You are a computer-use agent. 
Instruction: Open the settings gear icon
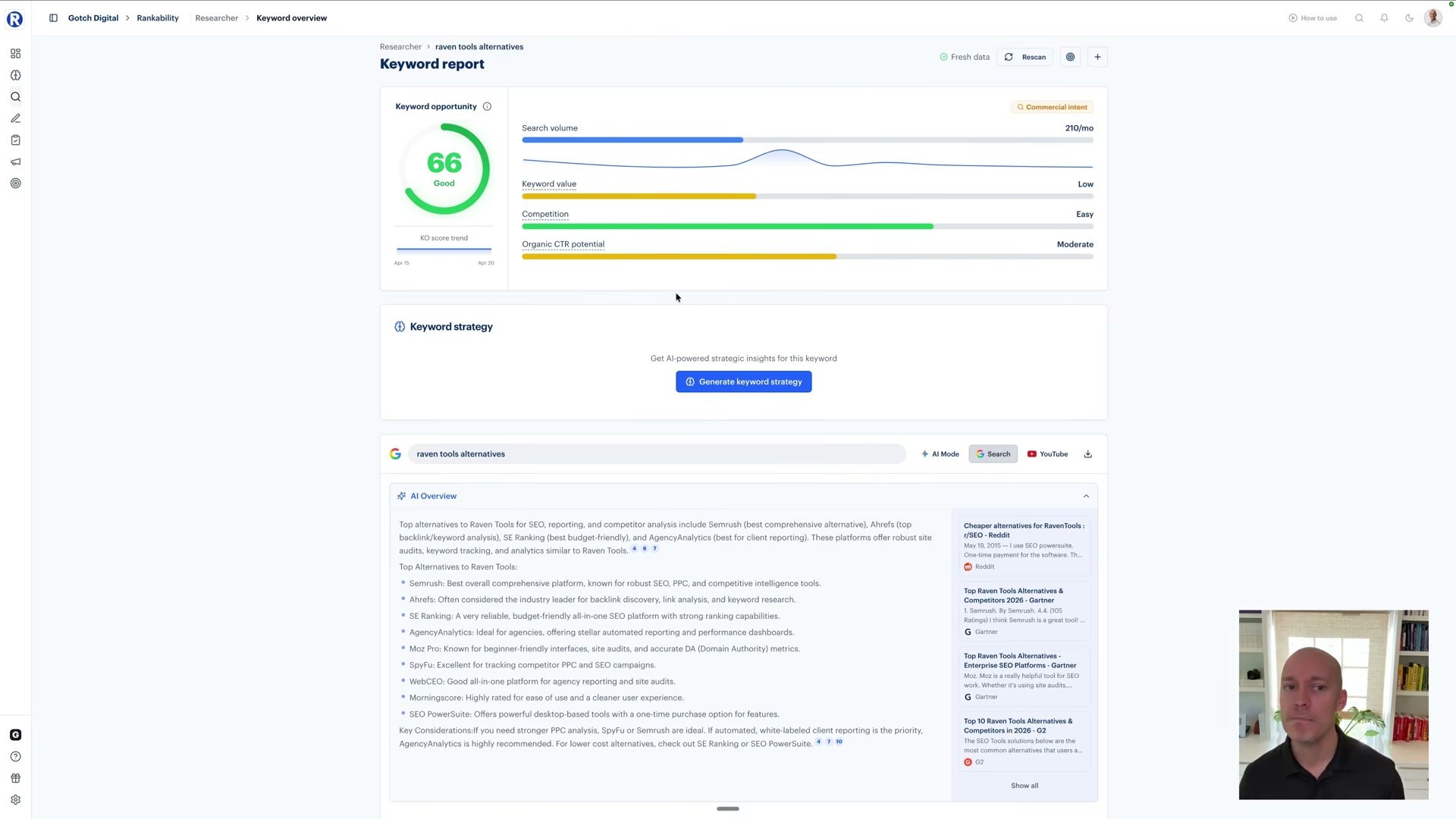tap(15, 800)
